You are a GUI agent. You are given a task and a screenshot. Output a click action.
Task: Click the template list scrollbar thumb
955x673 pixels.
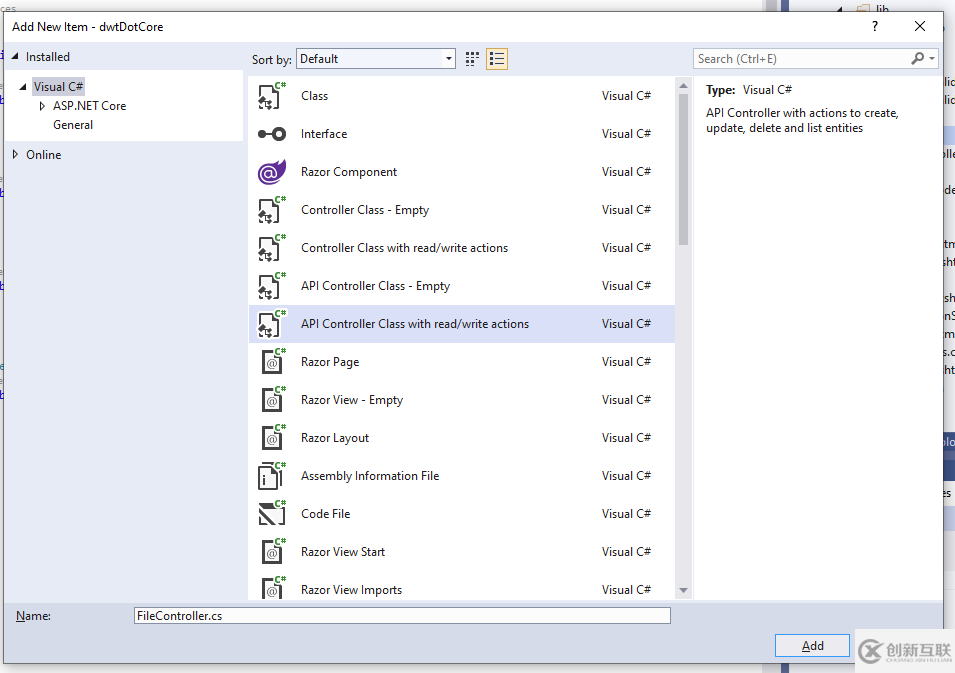(x=683, y=169)
